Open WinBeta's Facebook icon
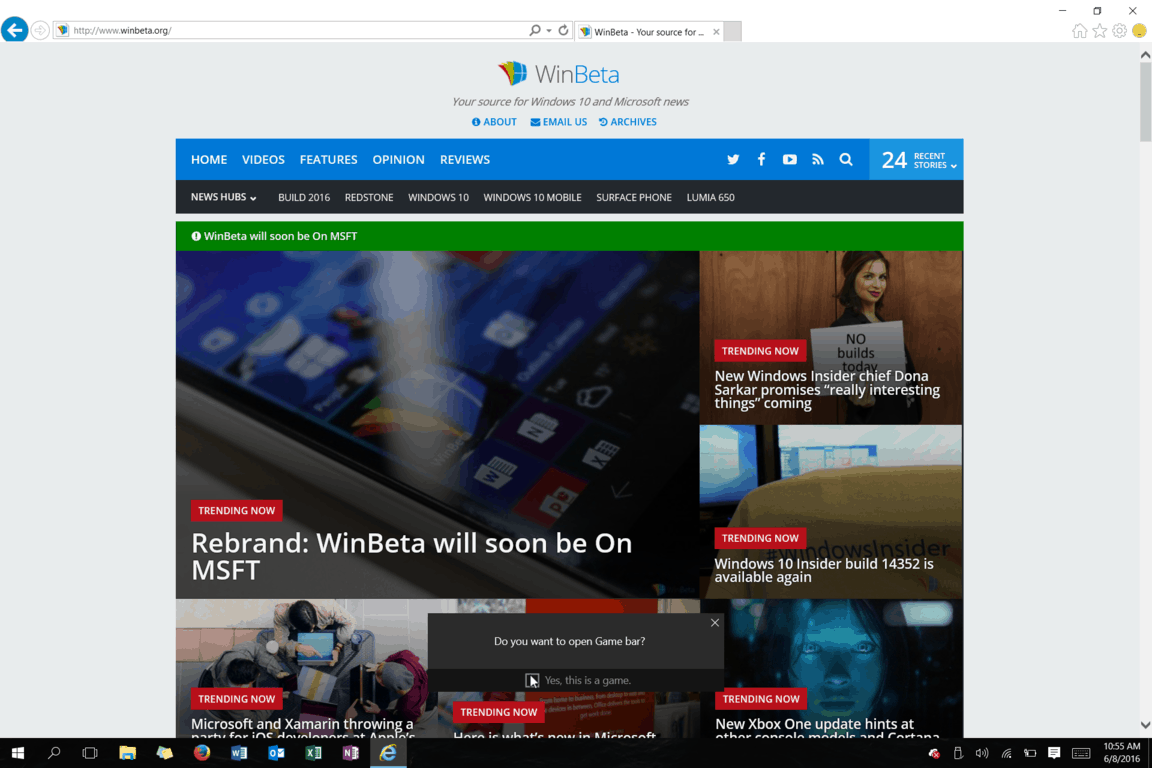Image resolution: width=1152 pixels, height=768 pixels. [x=761, y=159]
